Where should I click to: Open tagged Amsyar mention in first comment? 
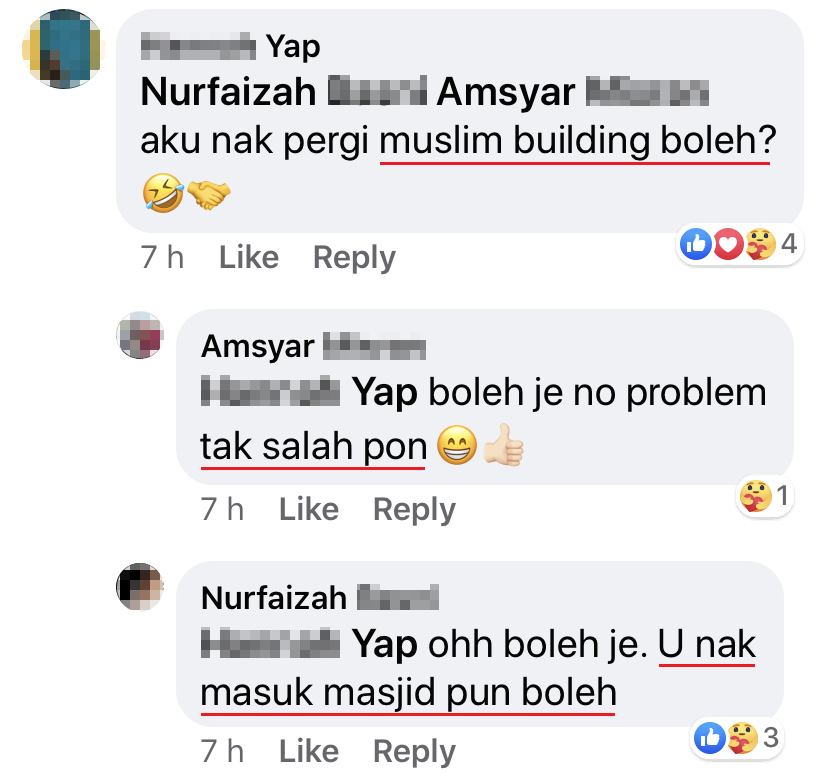572,92
